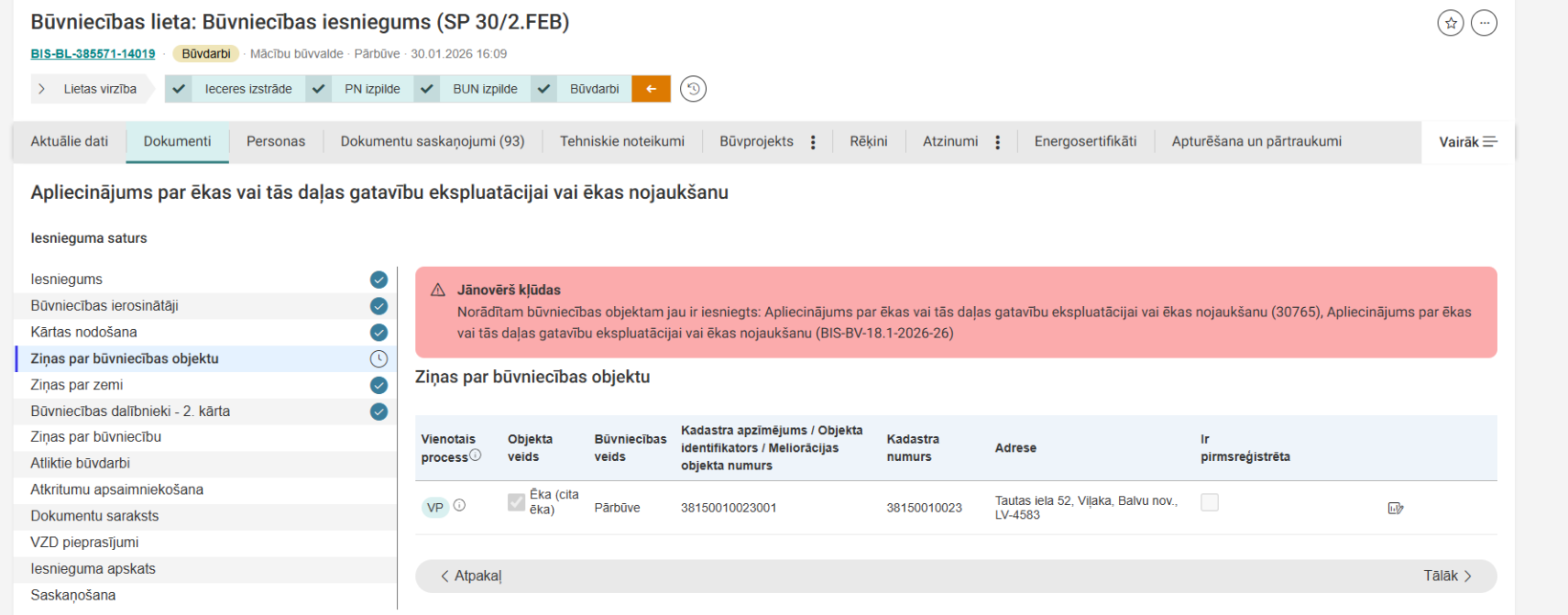Open the Būvprojekts tab
The height and width of the screenshot is (615, 1568).
[x=756, y=141]
